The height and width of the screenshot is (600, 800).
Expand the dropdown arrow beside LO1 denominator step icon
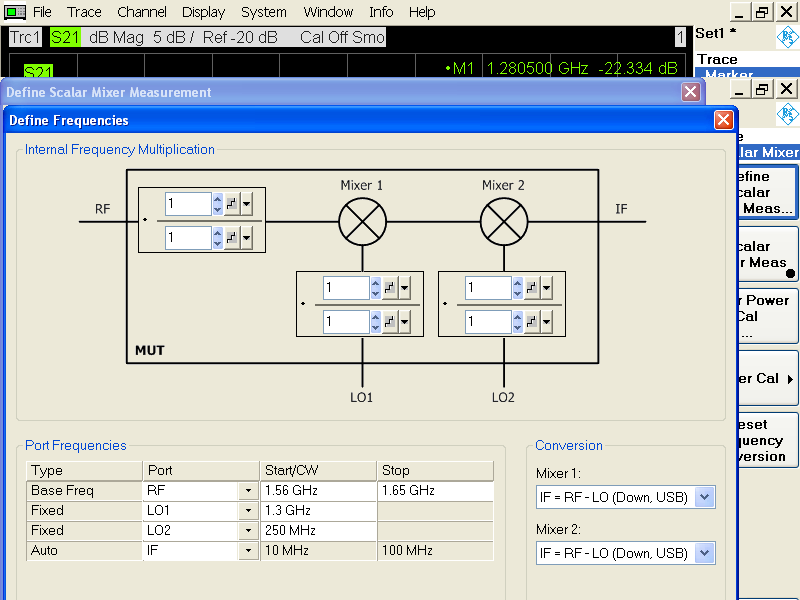[405, 321]
